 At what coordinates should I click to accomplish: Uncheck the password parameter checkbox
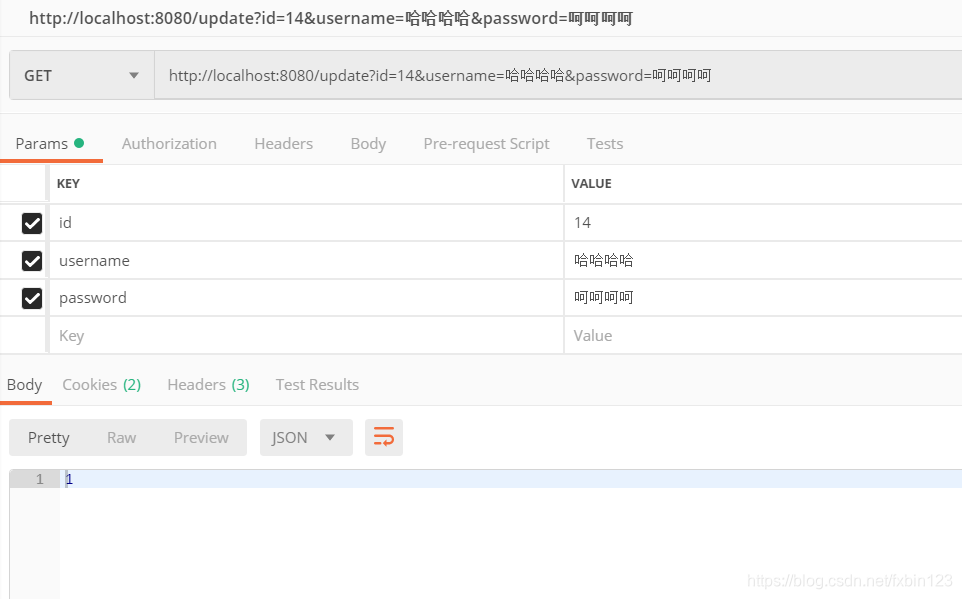32,298
